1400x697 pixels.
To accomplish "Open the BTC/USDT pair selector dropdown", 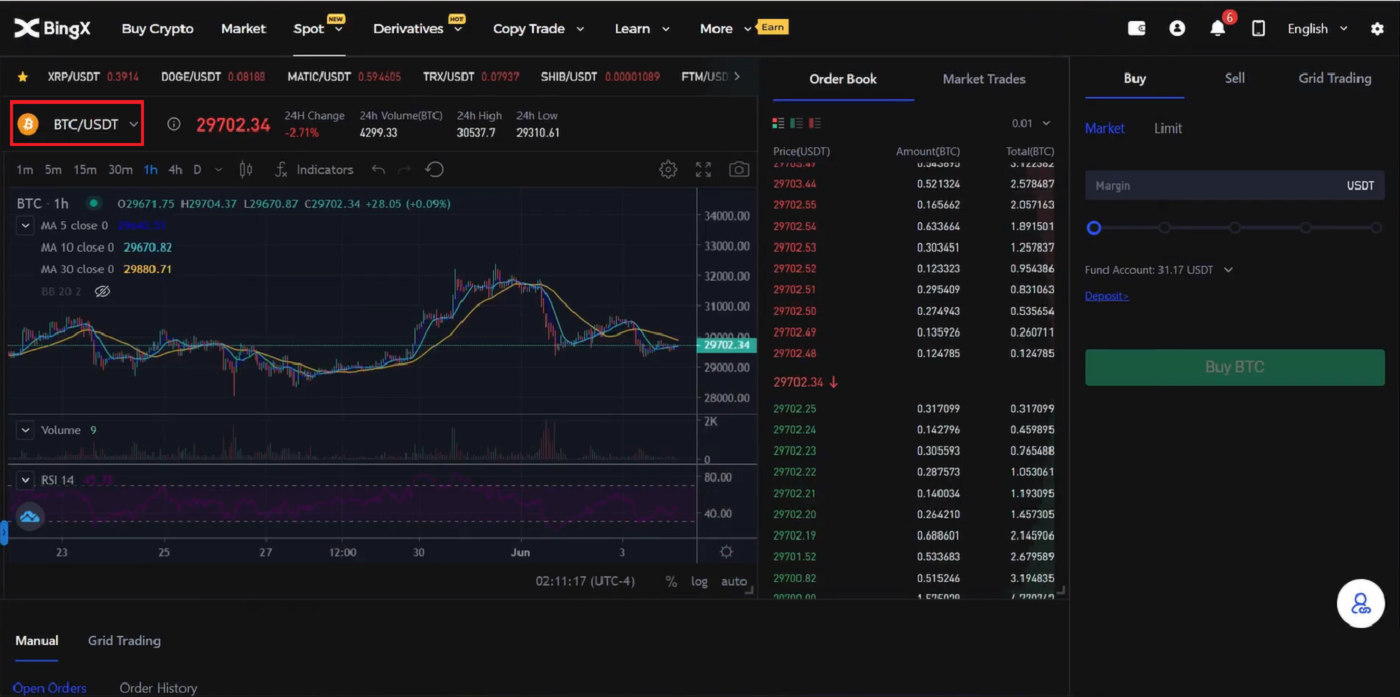I will [x=77, y=124].
